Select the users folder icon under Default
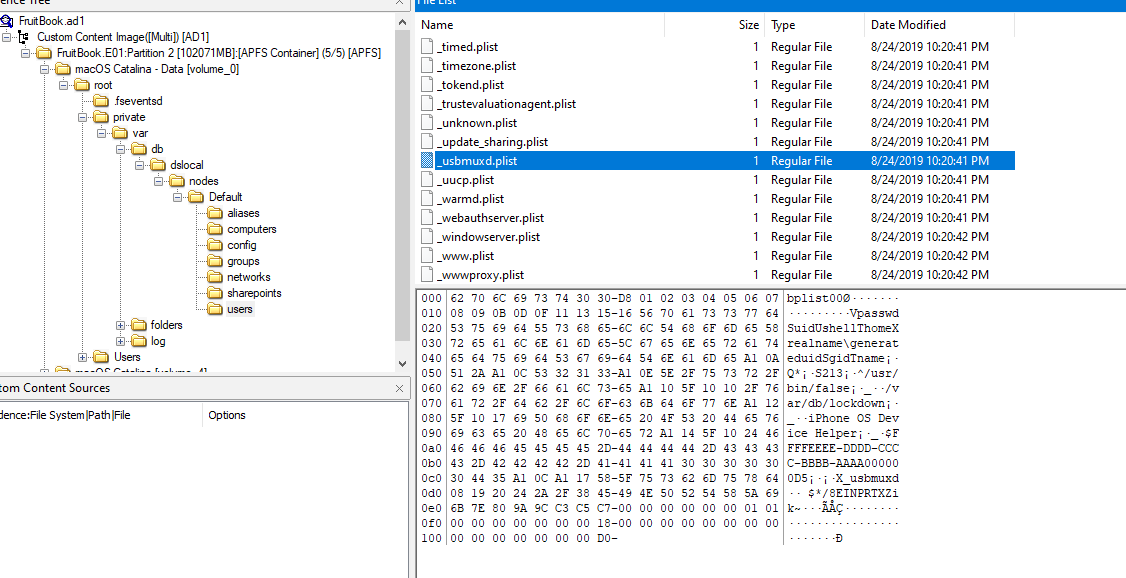1126x578 pixels. [215, 309]
